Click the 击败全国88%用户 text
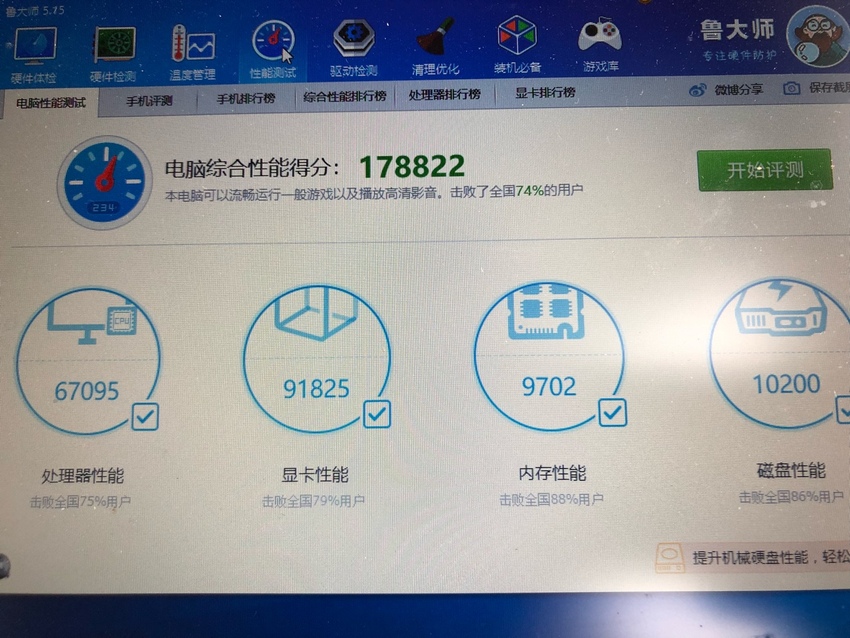The width and height of the screenshot is (850, 638). pyautogui.click(x=551, y=499)
